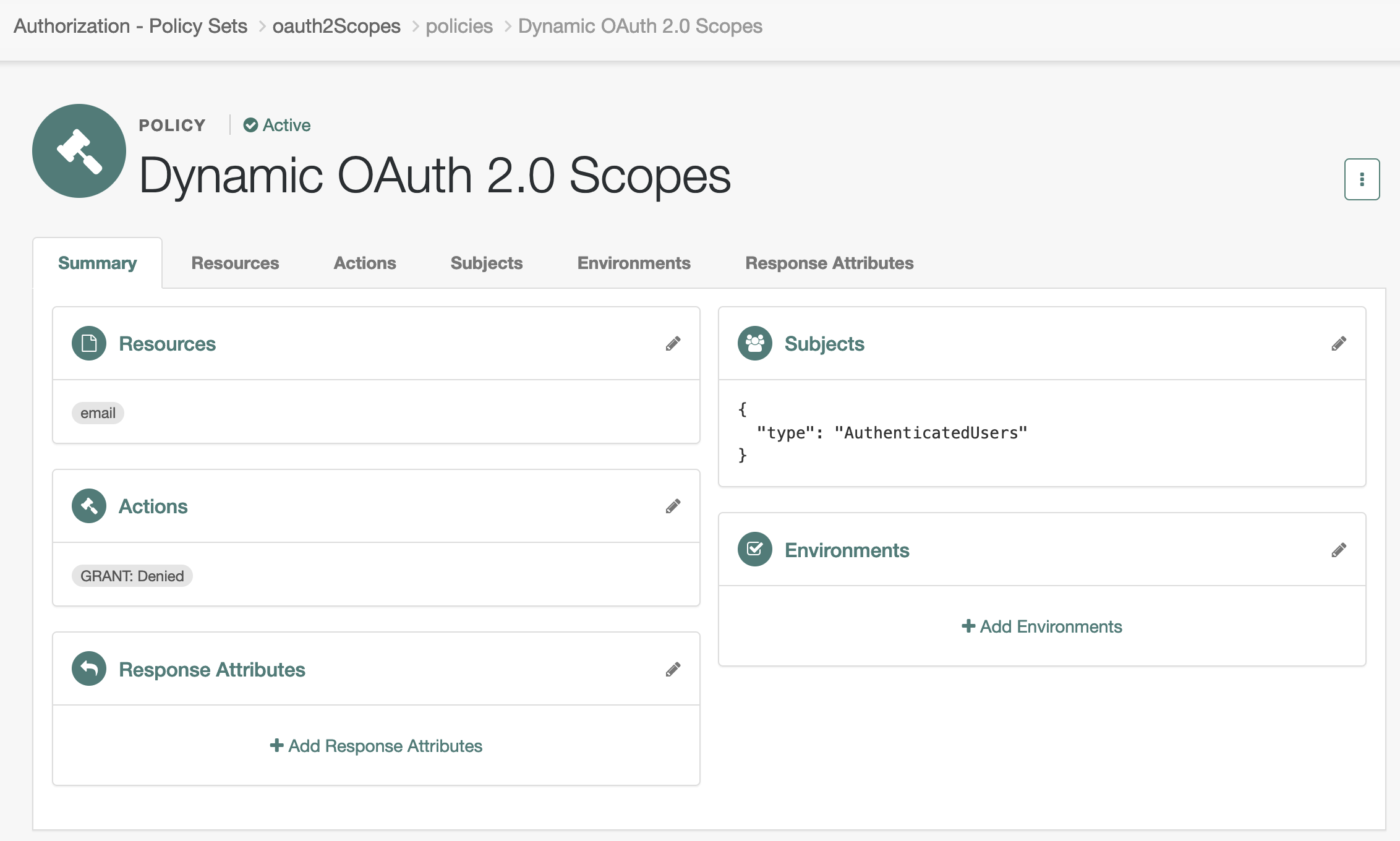Switch to the Resources tab
1400x841 pixels.
[235, 263]
